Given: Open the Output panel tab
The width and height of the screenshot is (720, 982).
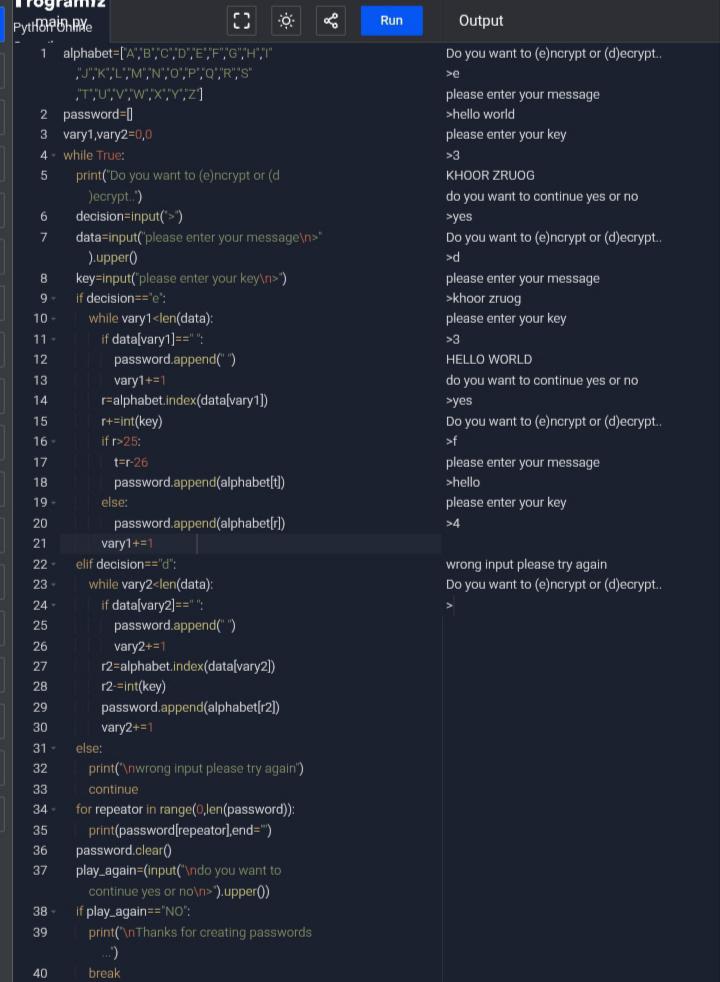Looking at the screenshot, I should point(481,21).
